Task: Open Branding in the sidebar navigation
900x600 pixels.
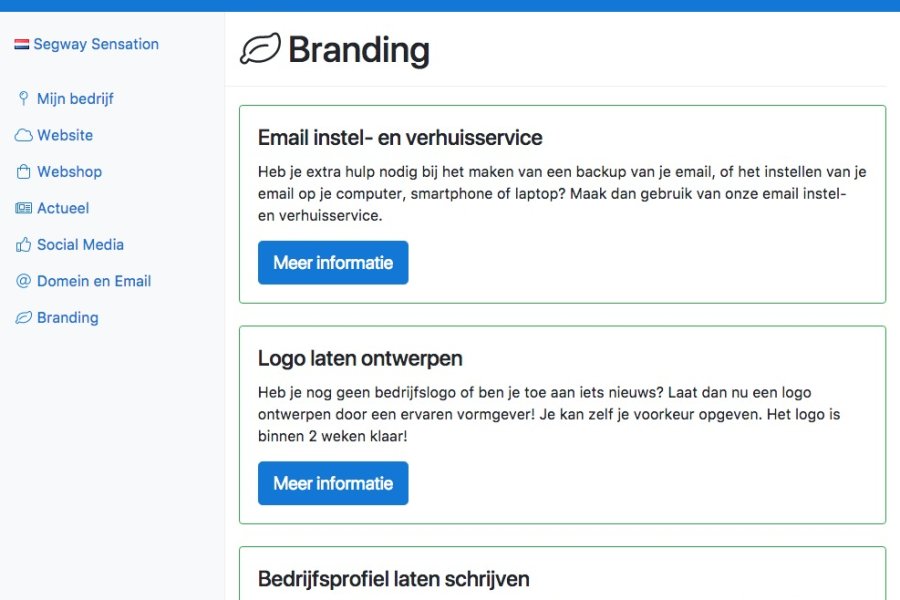Action: (68, 318)
